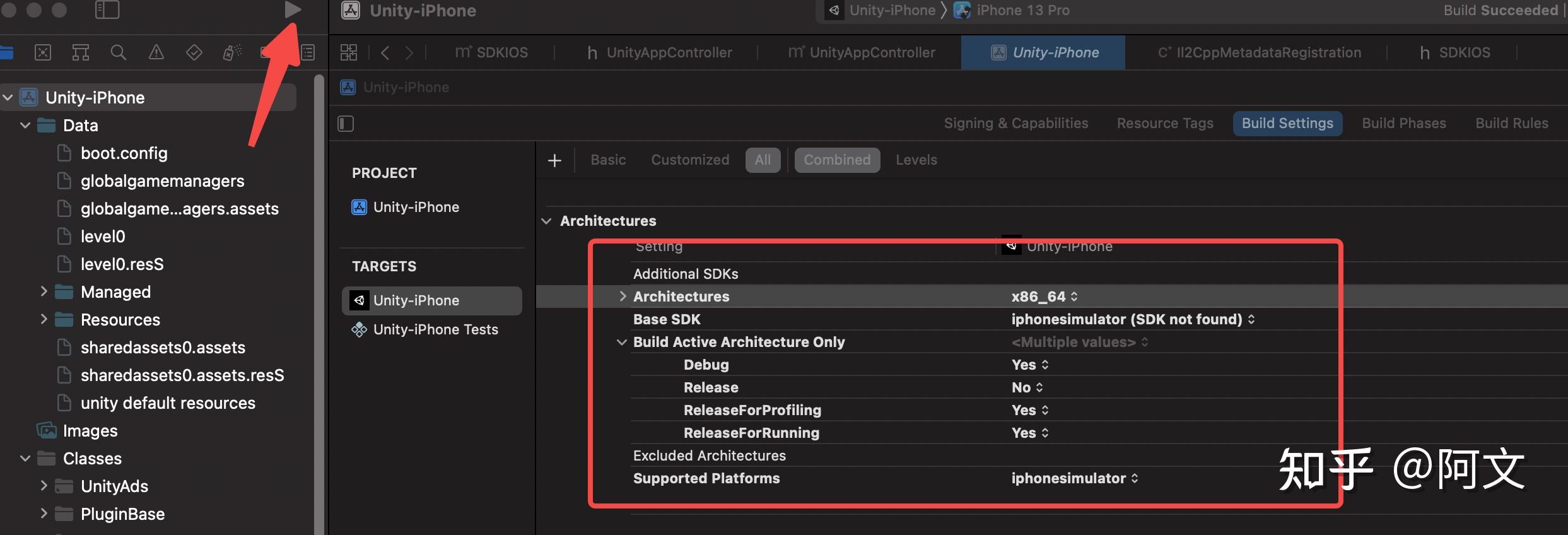Toggle the project targets list sidebar icon

[346, 124]
